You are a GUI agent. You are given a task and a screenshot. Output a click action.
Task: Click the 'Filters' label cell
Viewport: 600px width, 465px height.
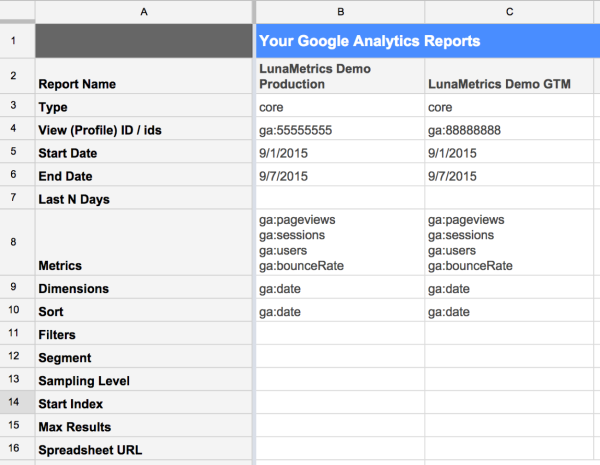(143, 333)
